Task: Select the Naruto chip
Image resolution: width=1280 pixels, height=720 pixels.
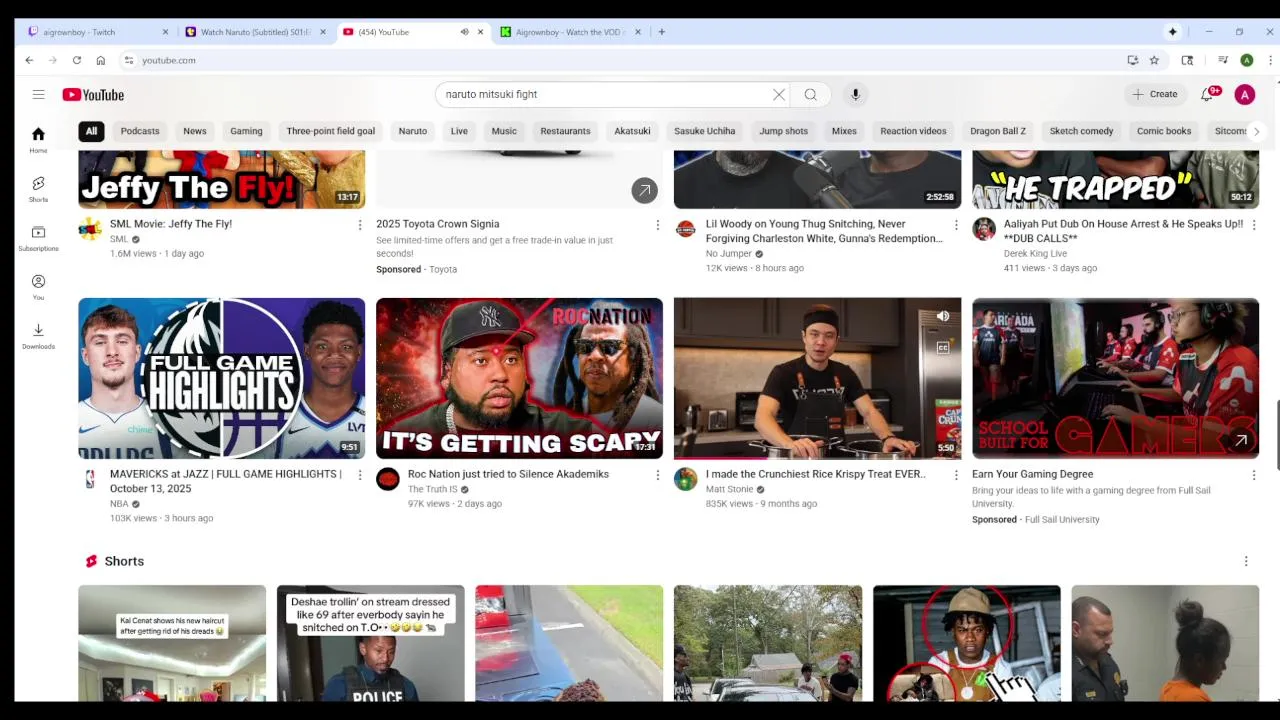Action: pyautogui.click(x=413, y=131)
